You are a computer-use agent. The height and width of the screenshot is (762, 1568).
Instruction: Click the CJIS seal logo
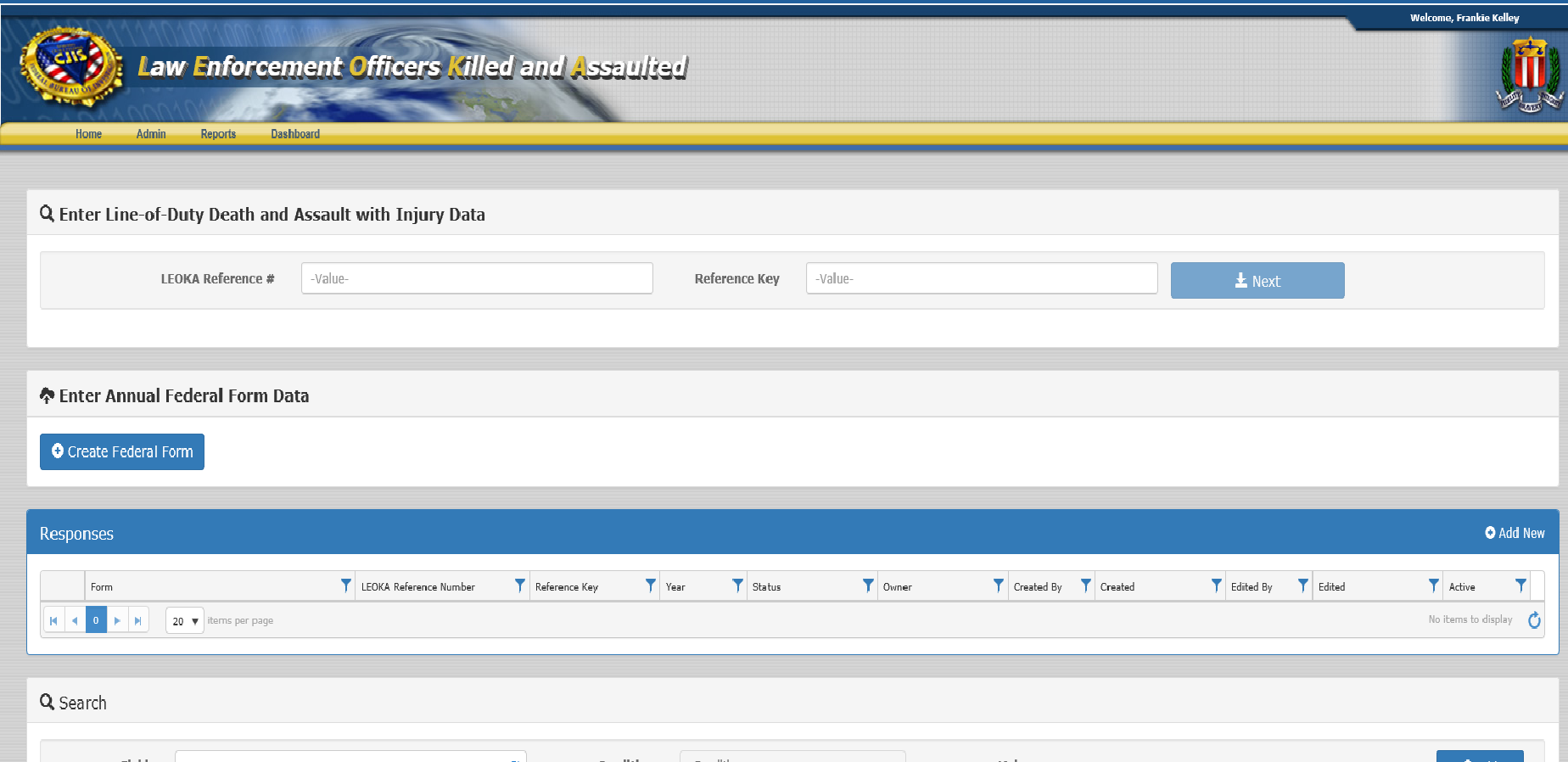71,66
